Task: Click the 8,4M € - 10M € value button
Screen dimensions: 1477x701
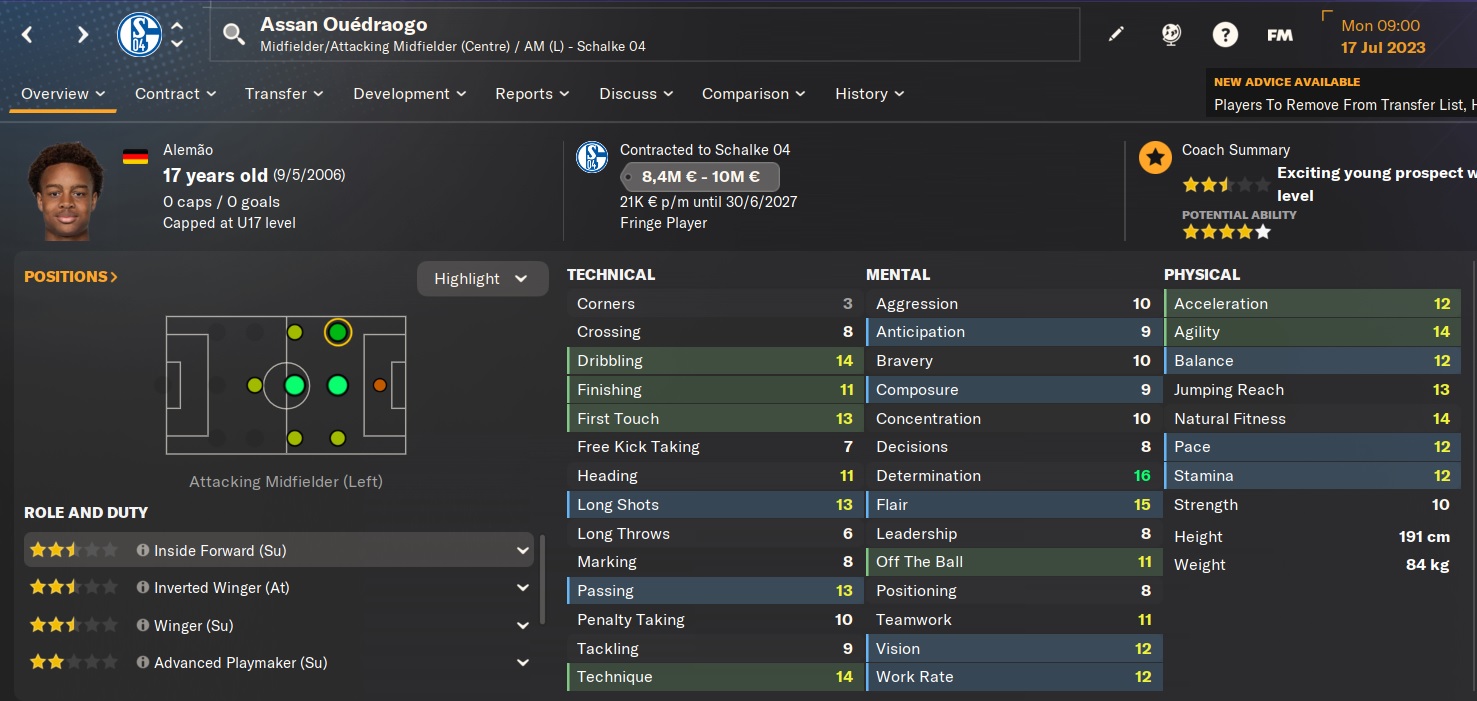Action: (x=700, y=177)
